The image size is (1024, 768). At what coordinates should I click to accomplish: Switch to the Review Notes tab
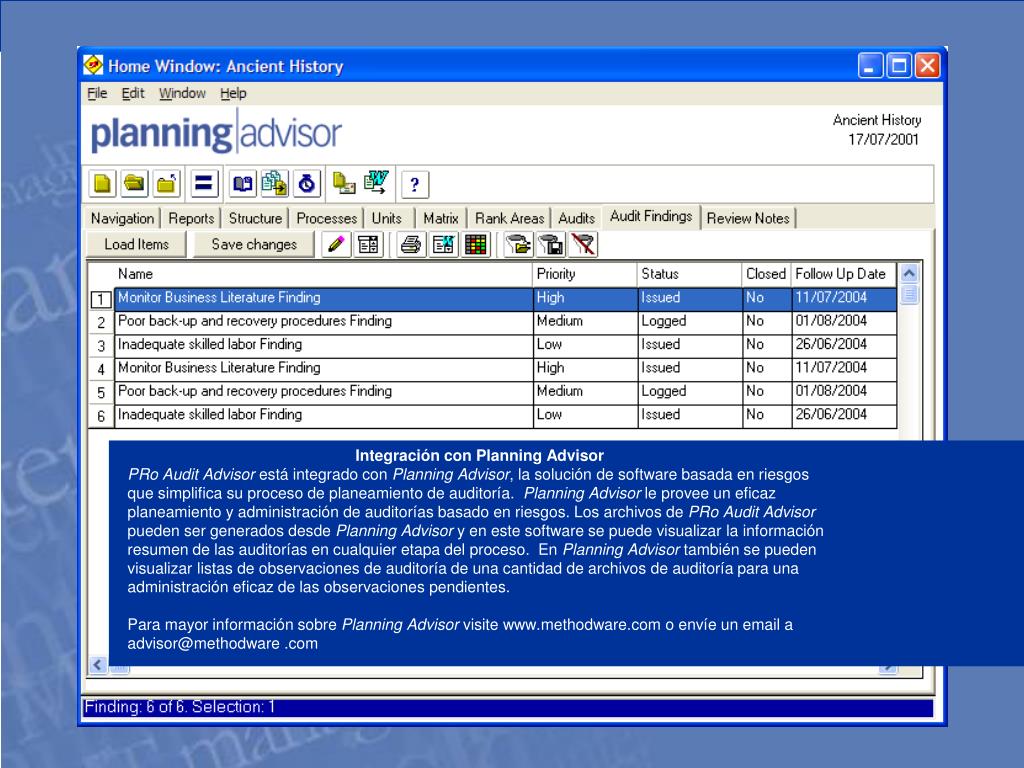click(748, 218)
